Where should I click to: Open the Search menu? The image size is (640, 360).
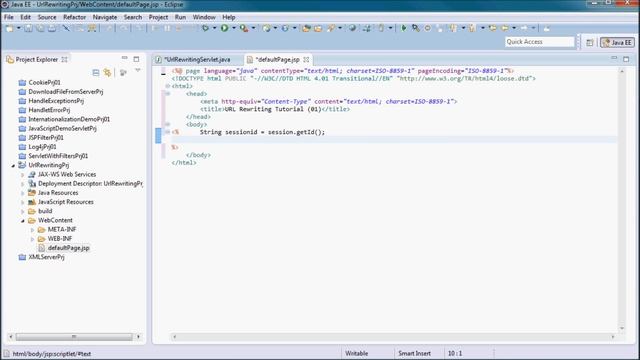click(x=133, y=17)
